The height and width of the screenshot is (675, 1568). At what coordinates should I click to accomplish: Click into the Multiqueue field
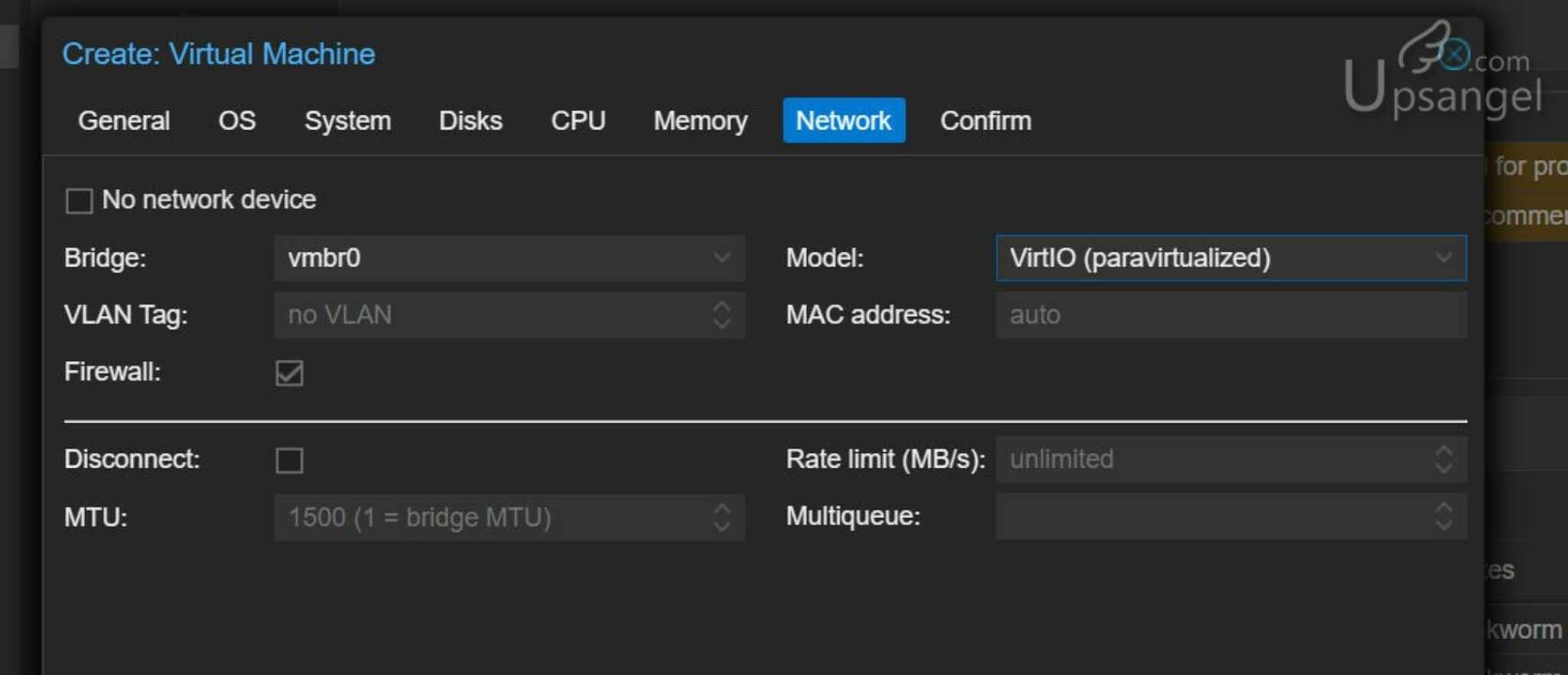click(1210, 516)
